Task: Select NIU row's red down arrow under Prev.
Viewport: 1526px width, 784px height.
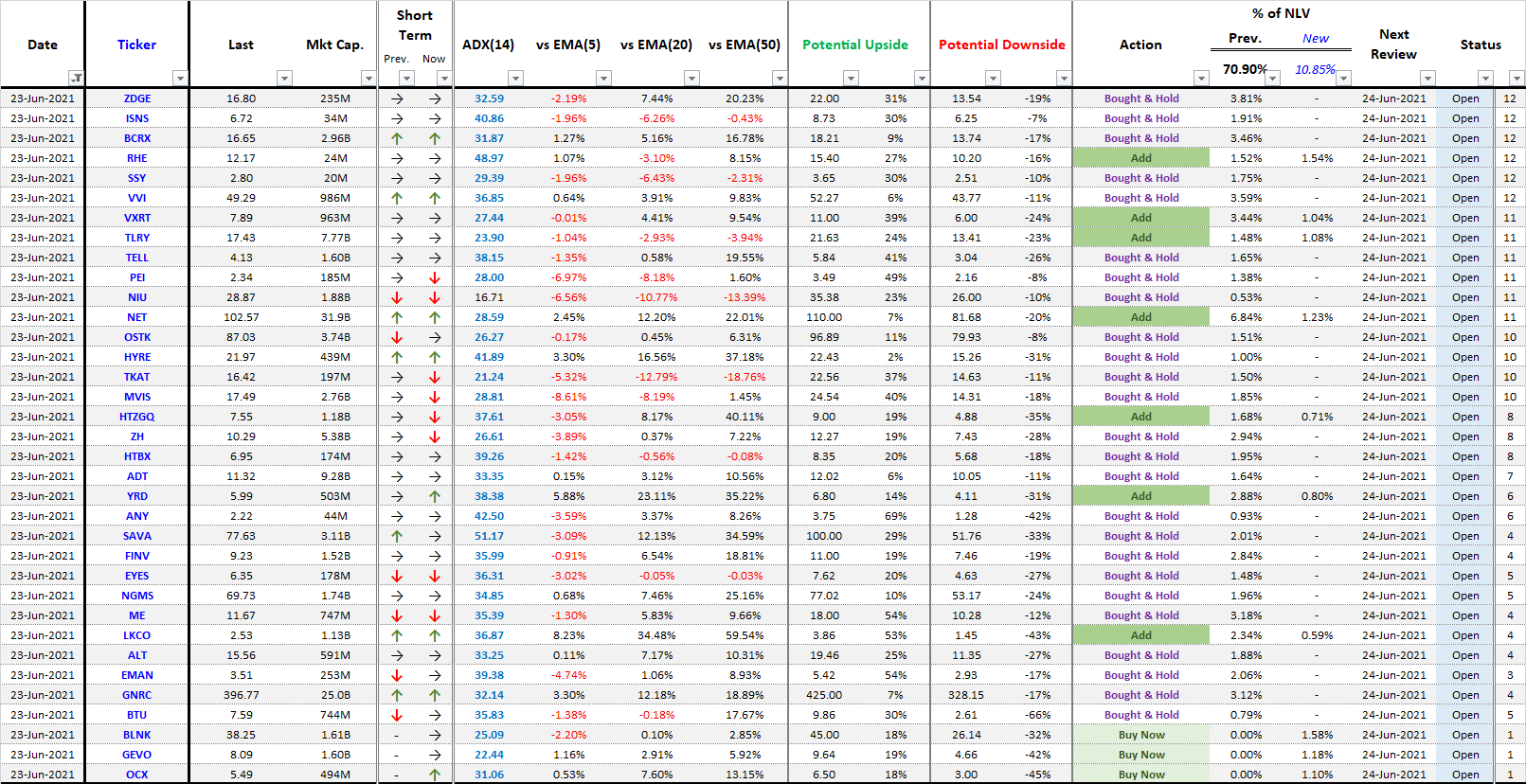Action: [397, 297]
